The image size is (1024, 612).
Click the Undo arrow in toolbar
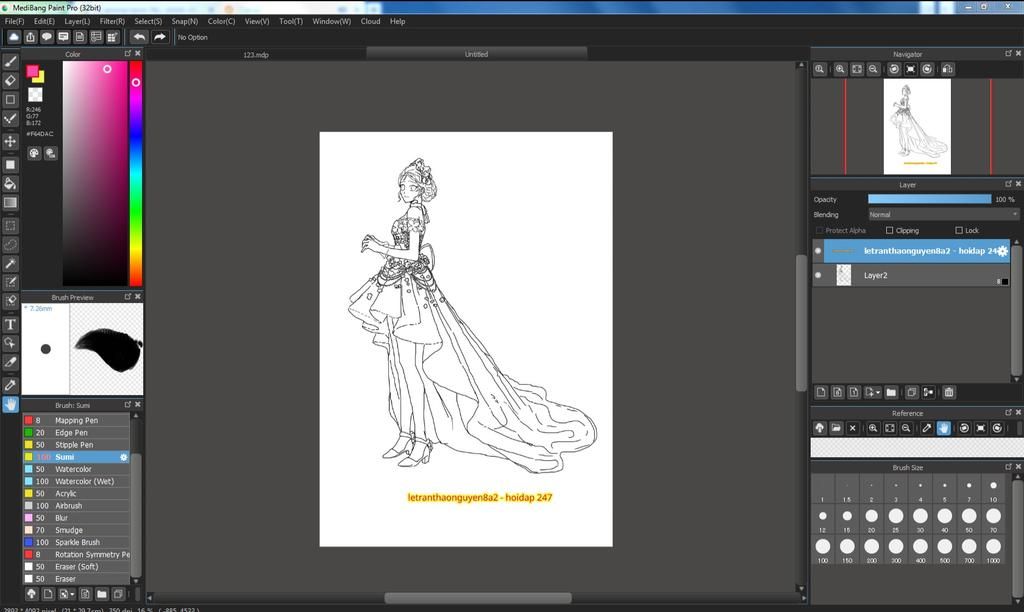139,37
